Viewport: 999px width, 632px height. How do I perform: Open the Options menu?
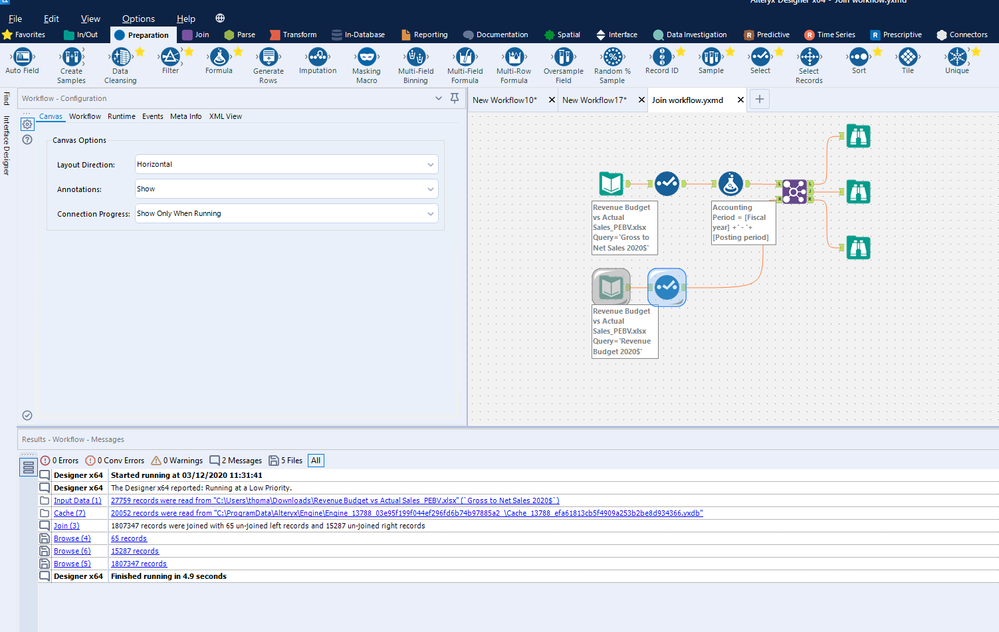tap(138, 18)
